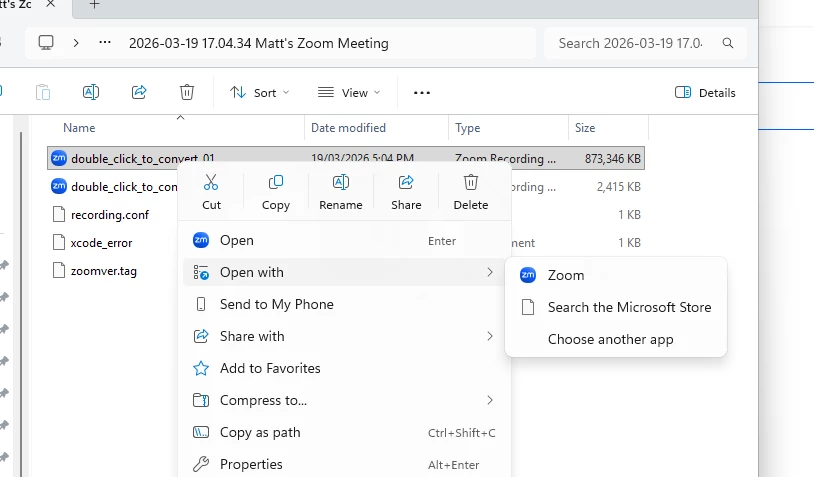This screenshot has width=814, height=477.
Task: Click the toolbar Rename icon
Action: click(x=91, y=92)
